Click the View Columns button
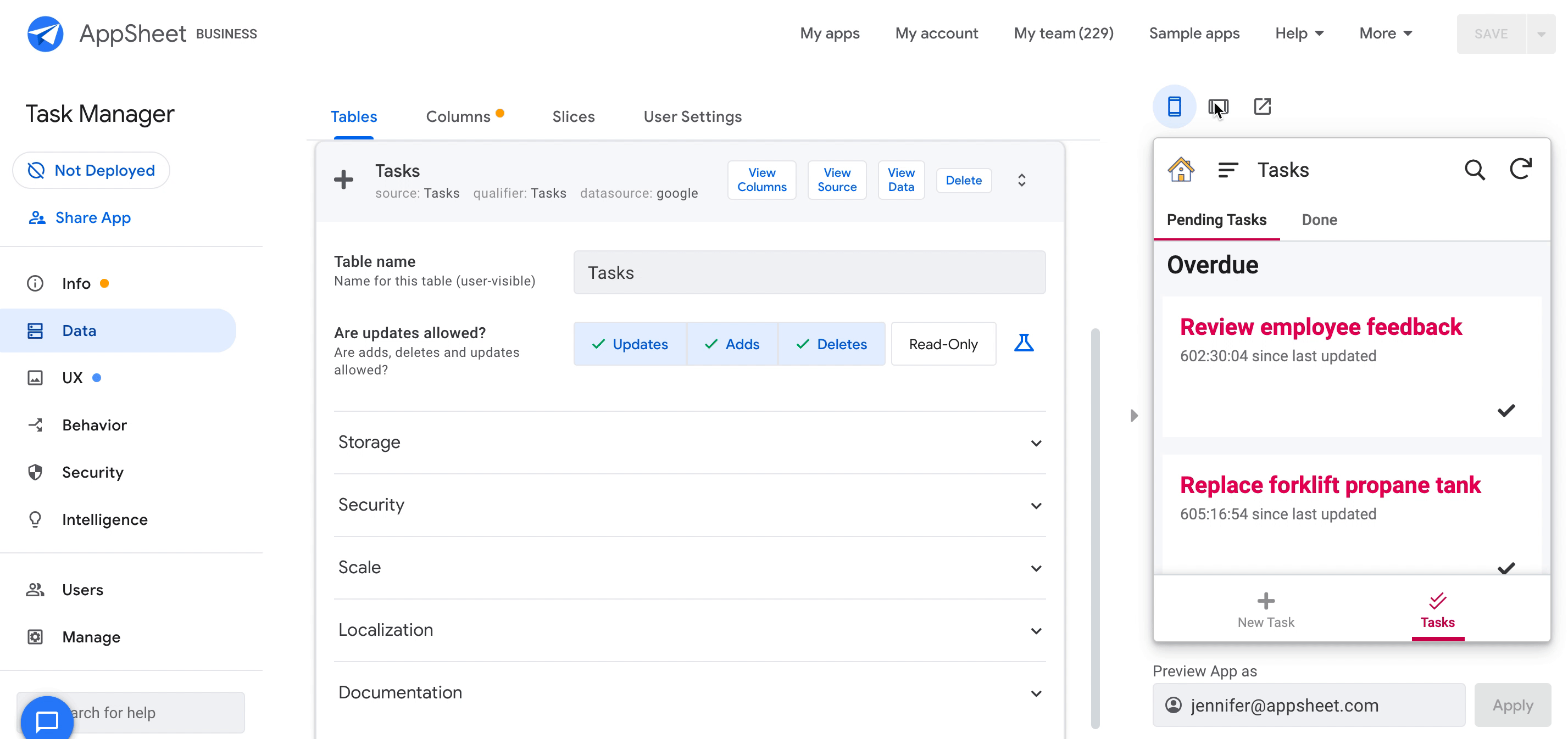The image size is (1568, 739). [x=761, y=180]
